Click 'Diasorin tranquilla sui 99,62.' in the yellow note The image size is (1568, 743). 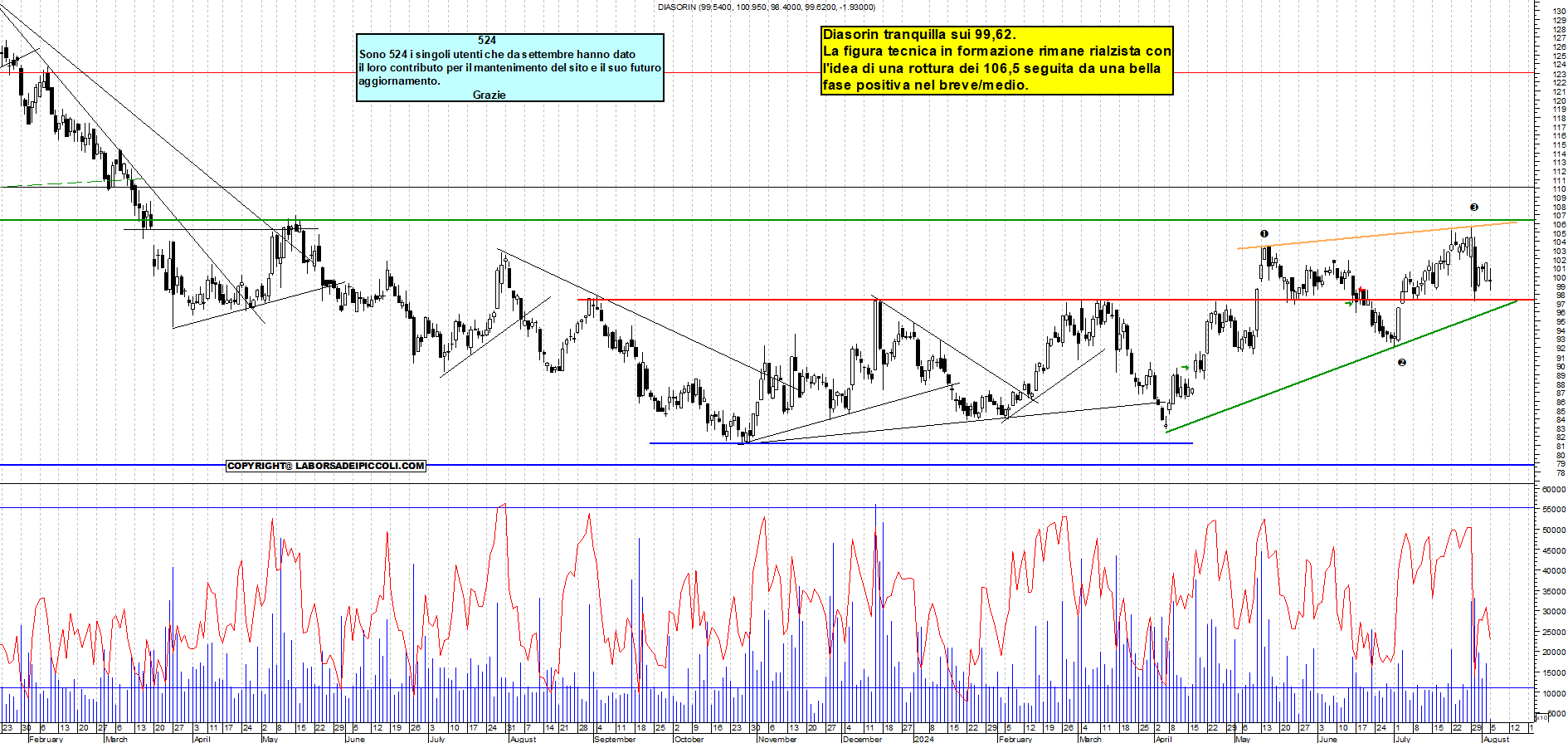pos(919,34)
